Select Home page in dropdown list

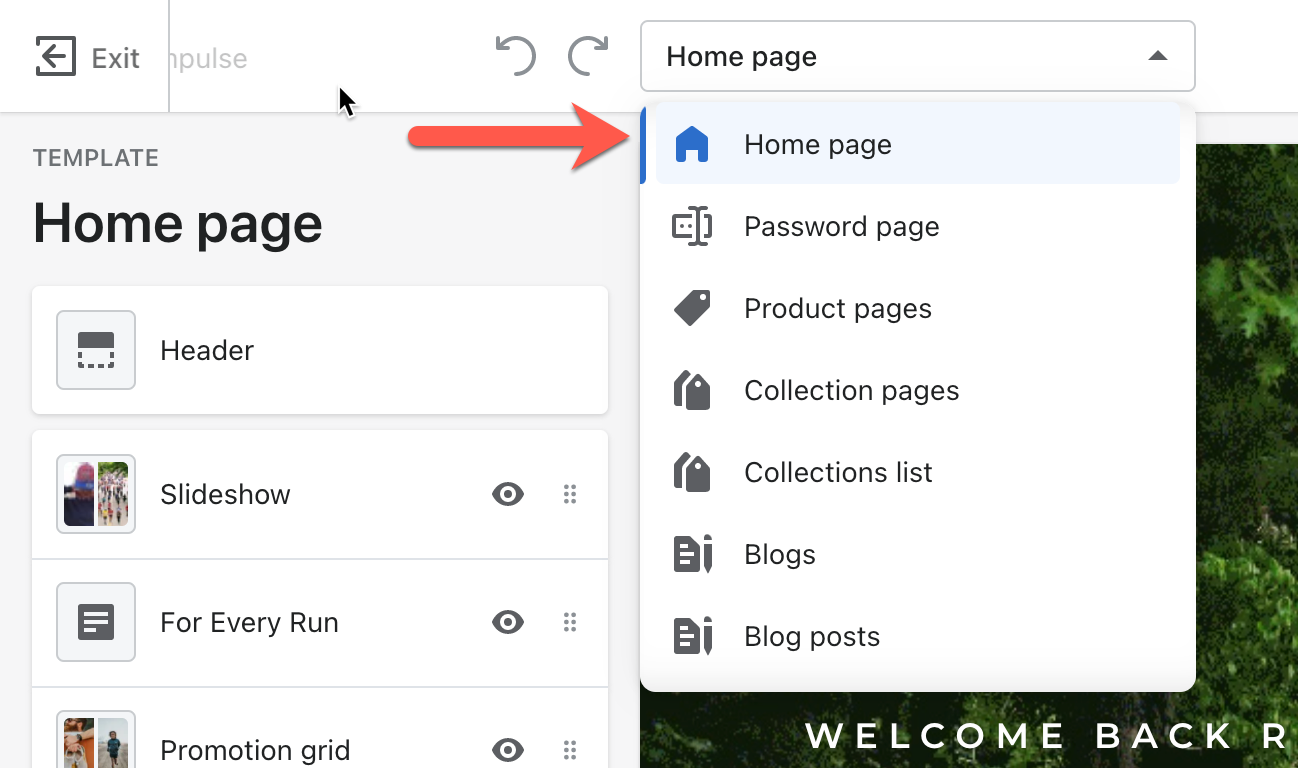918,145
